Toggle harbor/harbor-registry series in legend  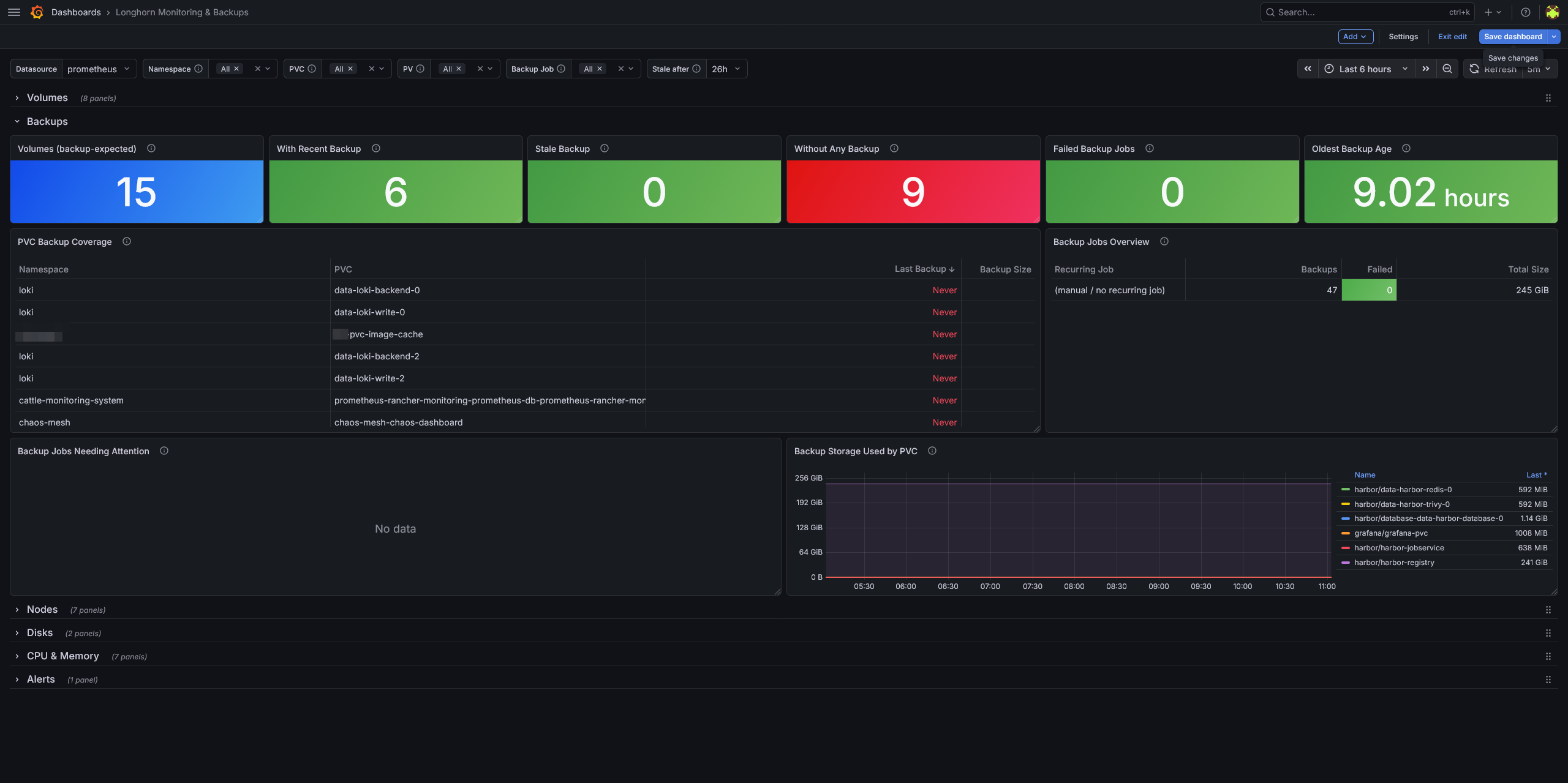[1394, 563]
